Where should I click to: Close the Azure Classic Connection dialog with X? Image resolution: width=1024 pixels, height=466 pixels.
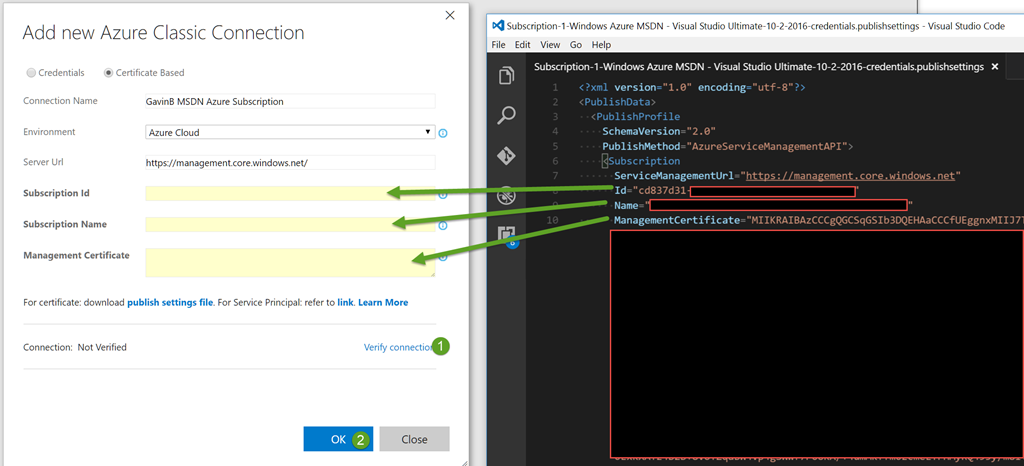click(x=449, y=17)
